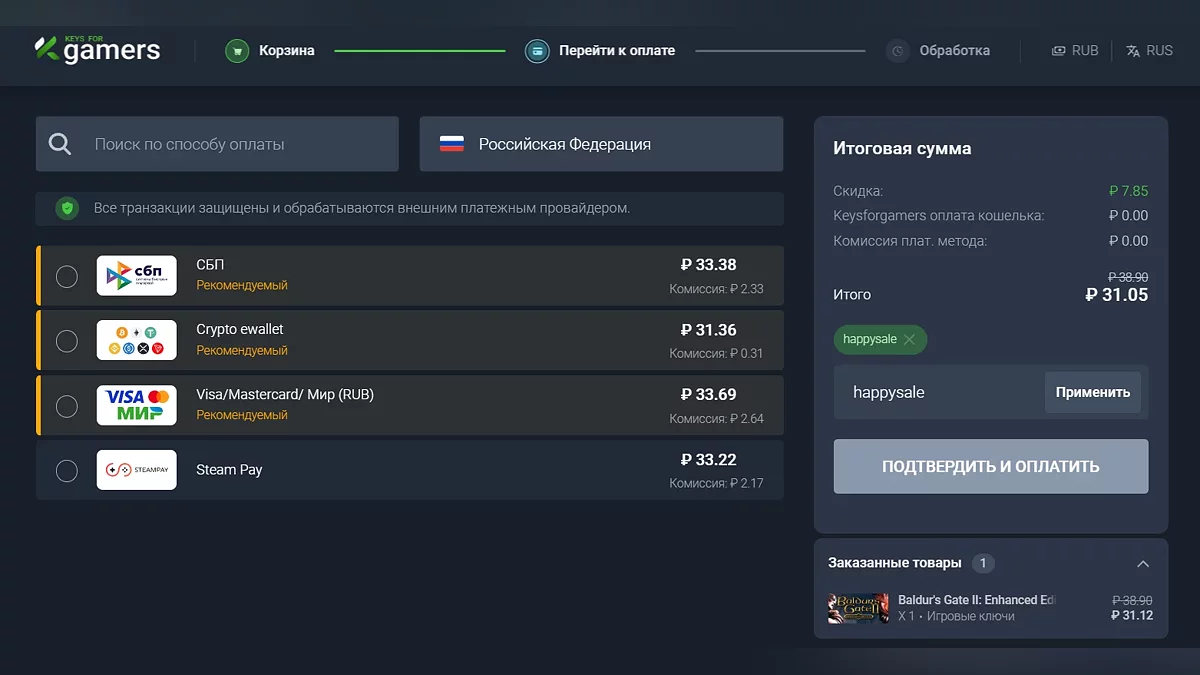
Task: Click the payment step wallet icon
Action: pyautogui.click(x=537, y=51)
